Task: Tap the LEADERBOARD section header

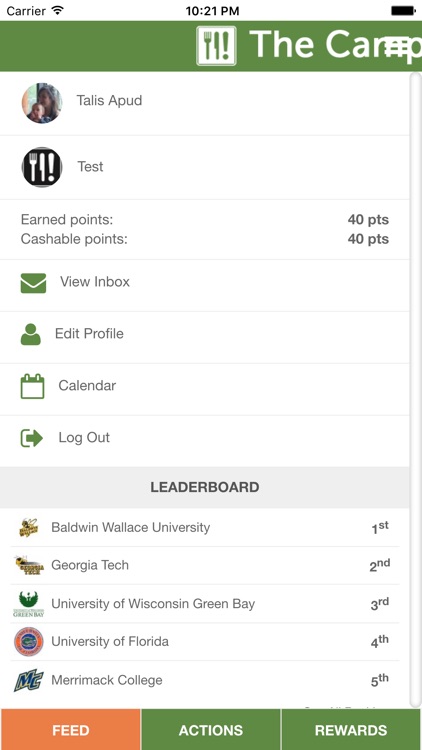Action: click(x=205, y=487)
